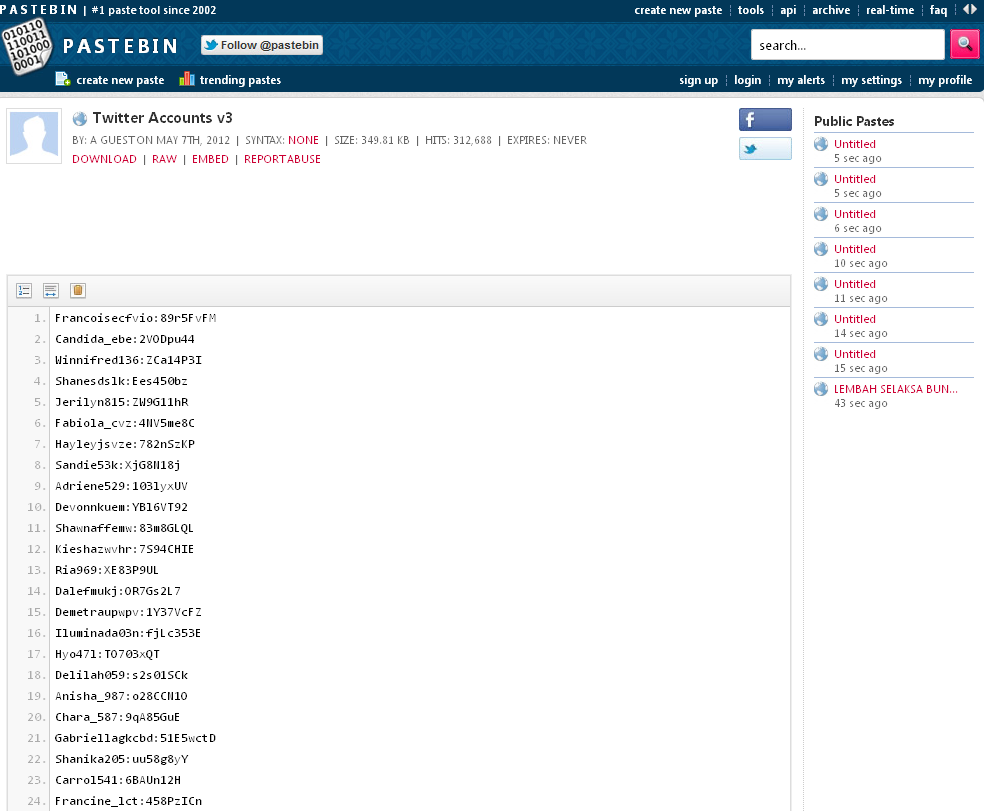The height and width of the screenshot is (811, 984).
Task: Open the real-time page
Action: point(890,10)
